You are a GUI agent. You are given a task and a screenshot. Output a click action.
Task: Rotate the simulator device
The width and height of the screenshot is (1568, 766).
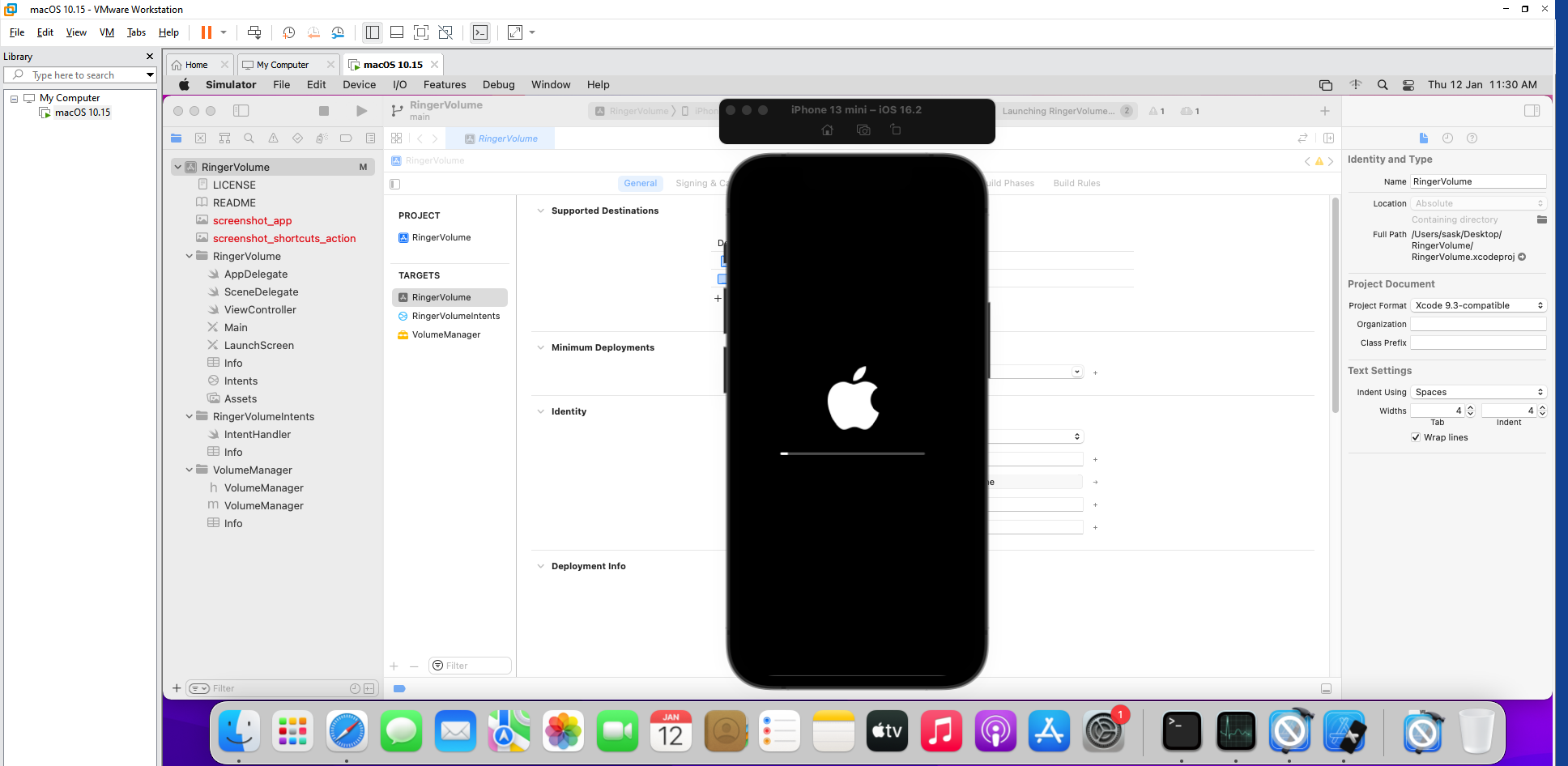tap(895, 130)
